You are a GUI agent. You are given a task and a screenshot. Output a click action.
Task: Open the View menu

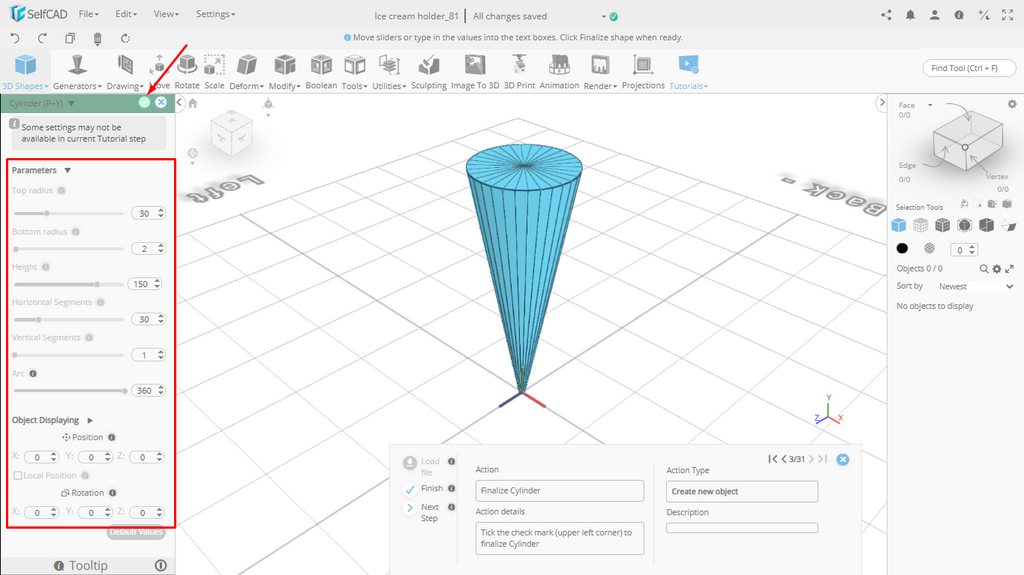[x=167, y=14]
